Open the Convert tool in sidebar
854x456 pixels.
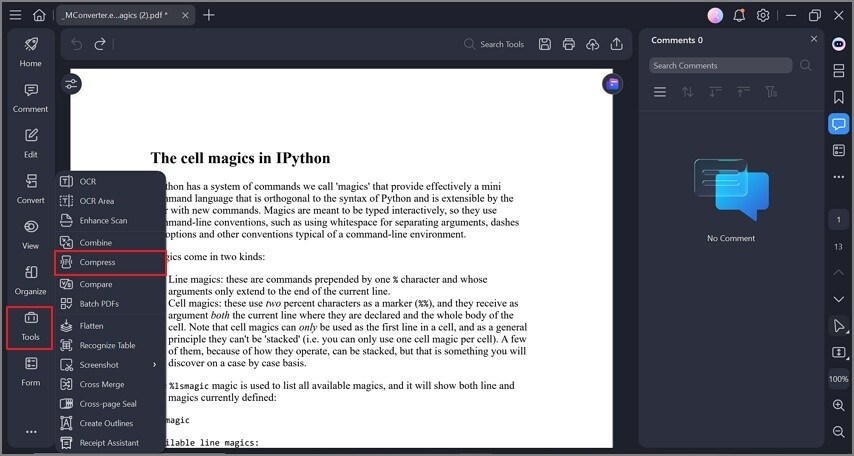coord(30,189)
